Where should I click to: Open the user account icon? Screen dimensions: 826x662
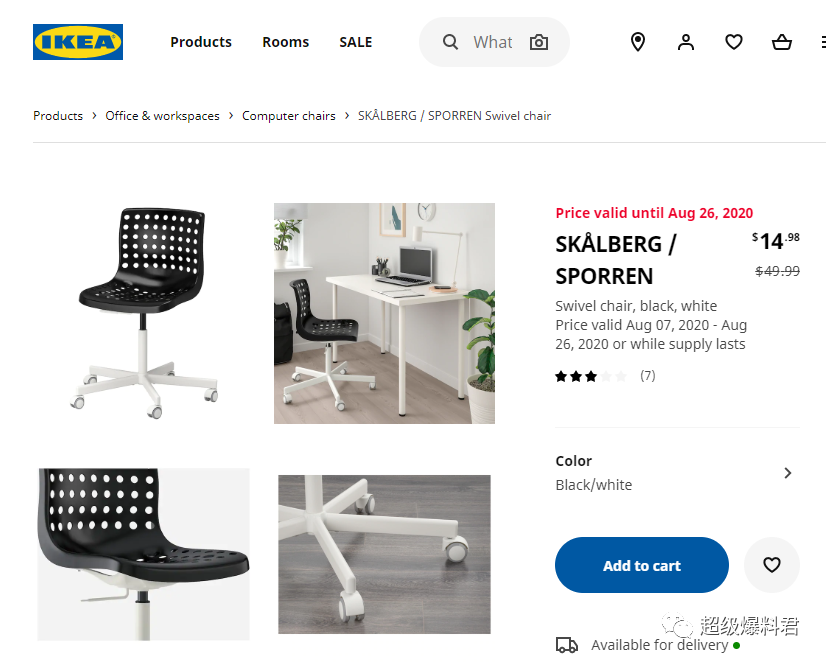(686, 42)
